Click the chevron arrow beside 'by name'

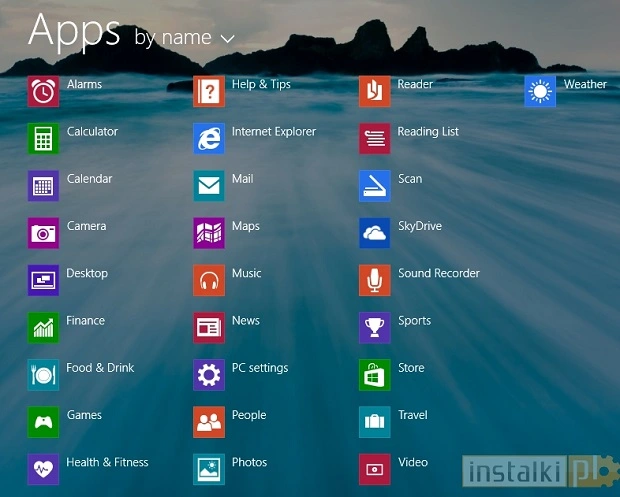click(227, 39)
